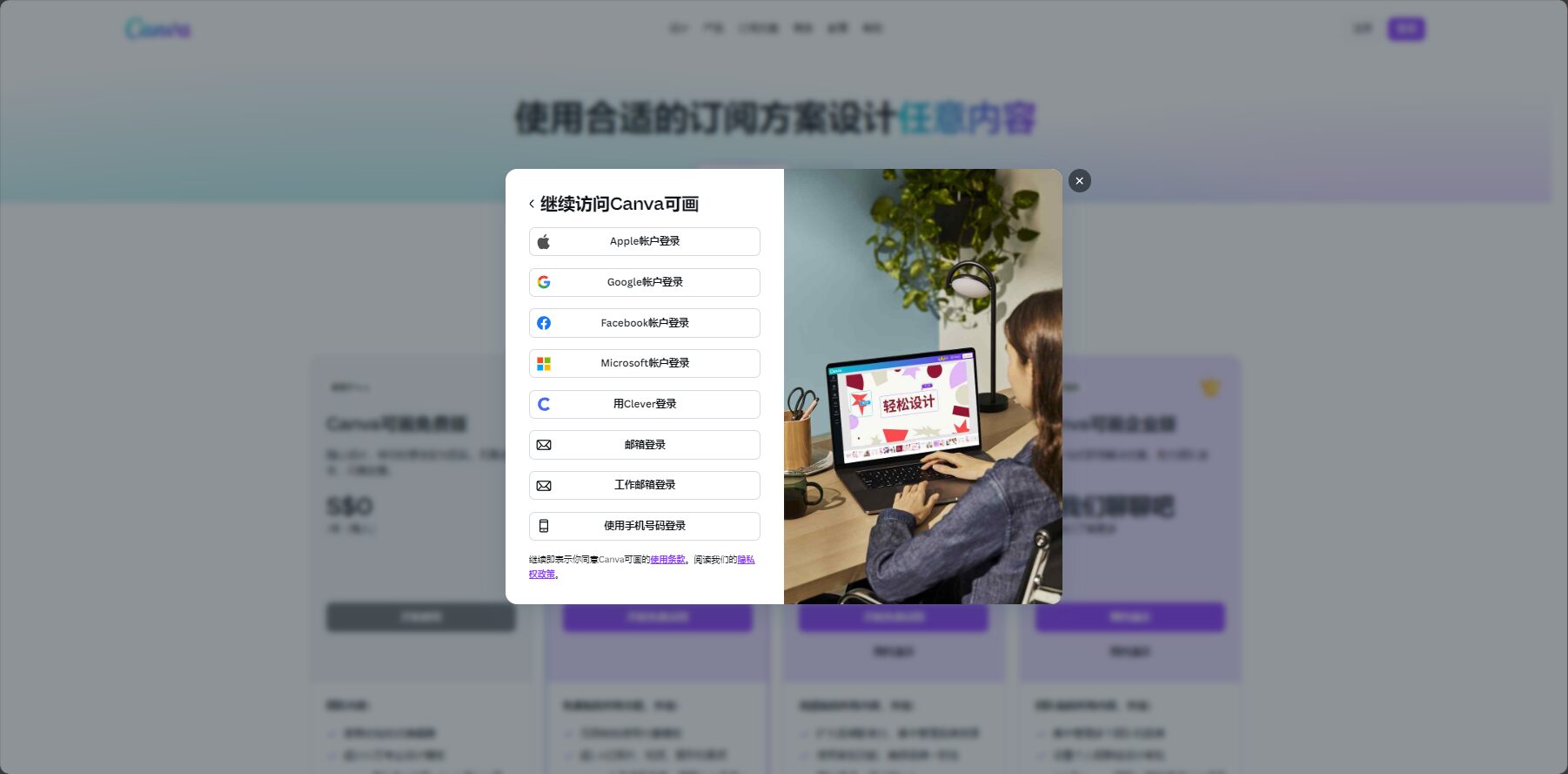Screen dimensions: 1568x774
Task: Sign in with Apple帐户登录 button
Action: click(x=644, y=241)
